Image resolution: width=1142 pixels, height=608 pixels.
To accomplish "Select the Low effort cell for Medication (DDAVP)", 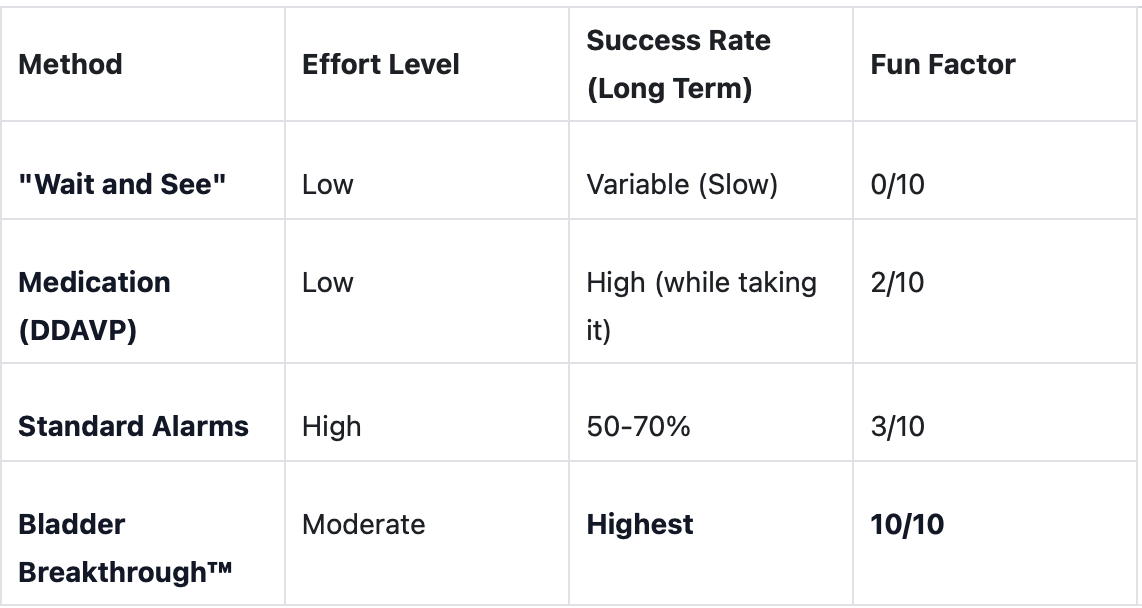I will (327, 283).
